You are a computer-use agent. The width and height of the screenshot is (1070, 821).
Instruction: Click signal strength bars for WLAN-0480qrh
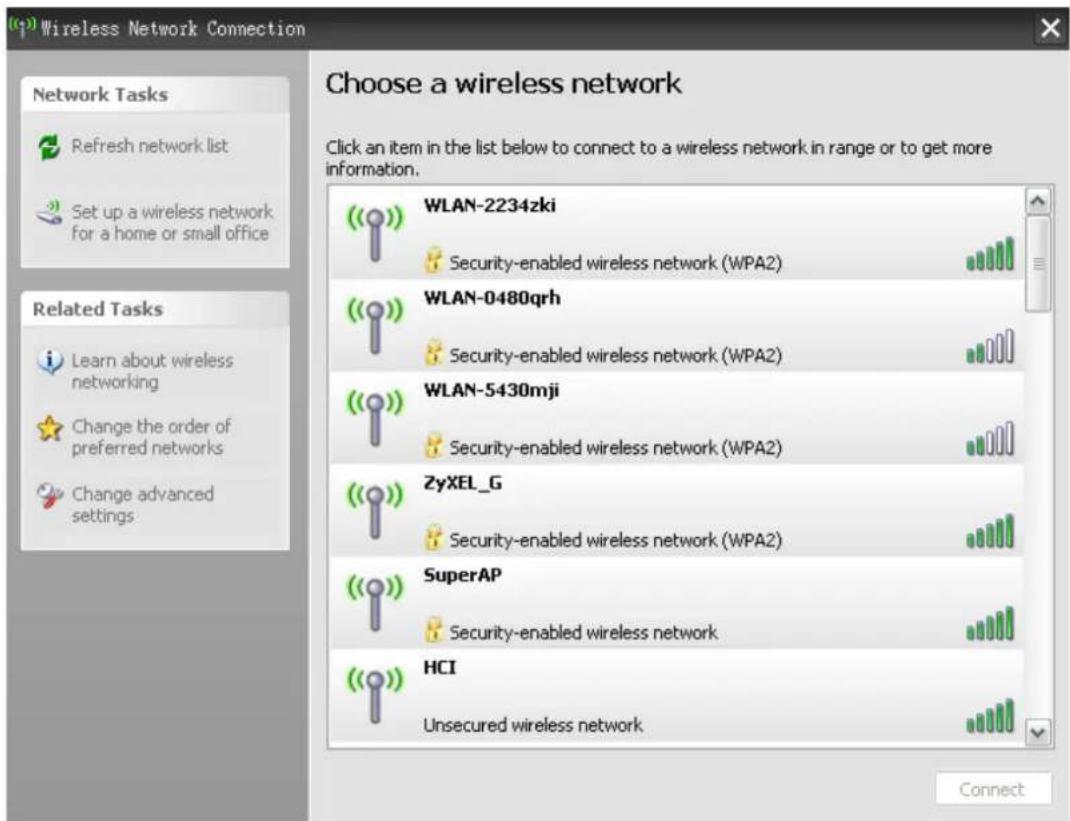(990, 347)
